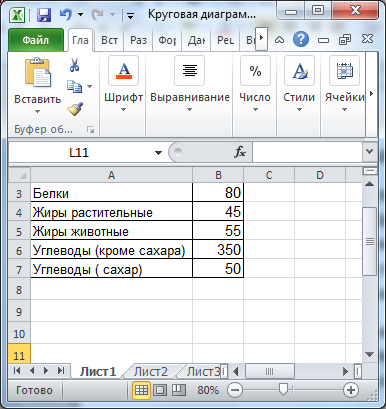Image resolution: width=386 pixels, height=409 pixels.
Task: Go to first sheet tab arrow
Action: [17, 371]
